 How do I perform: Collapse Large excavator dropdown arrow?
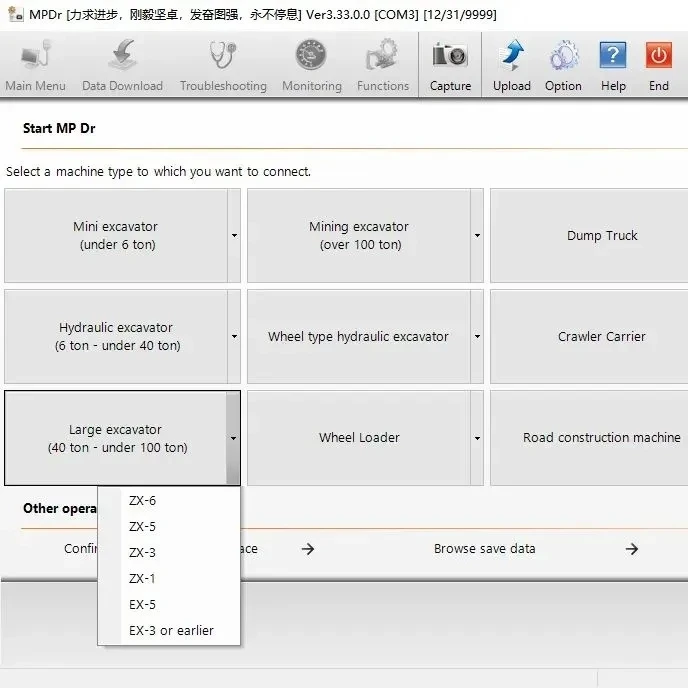pyautogui.click(x=233, y=438)
